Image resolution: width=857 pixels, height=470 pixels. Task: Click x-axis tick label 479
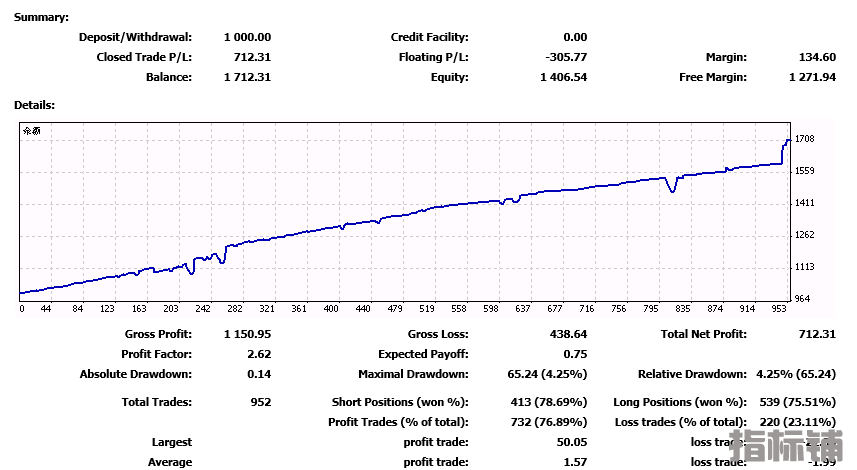(395, 309)
